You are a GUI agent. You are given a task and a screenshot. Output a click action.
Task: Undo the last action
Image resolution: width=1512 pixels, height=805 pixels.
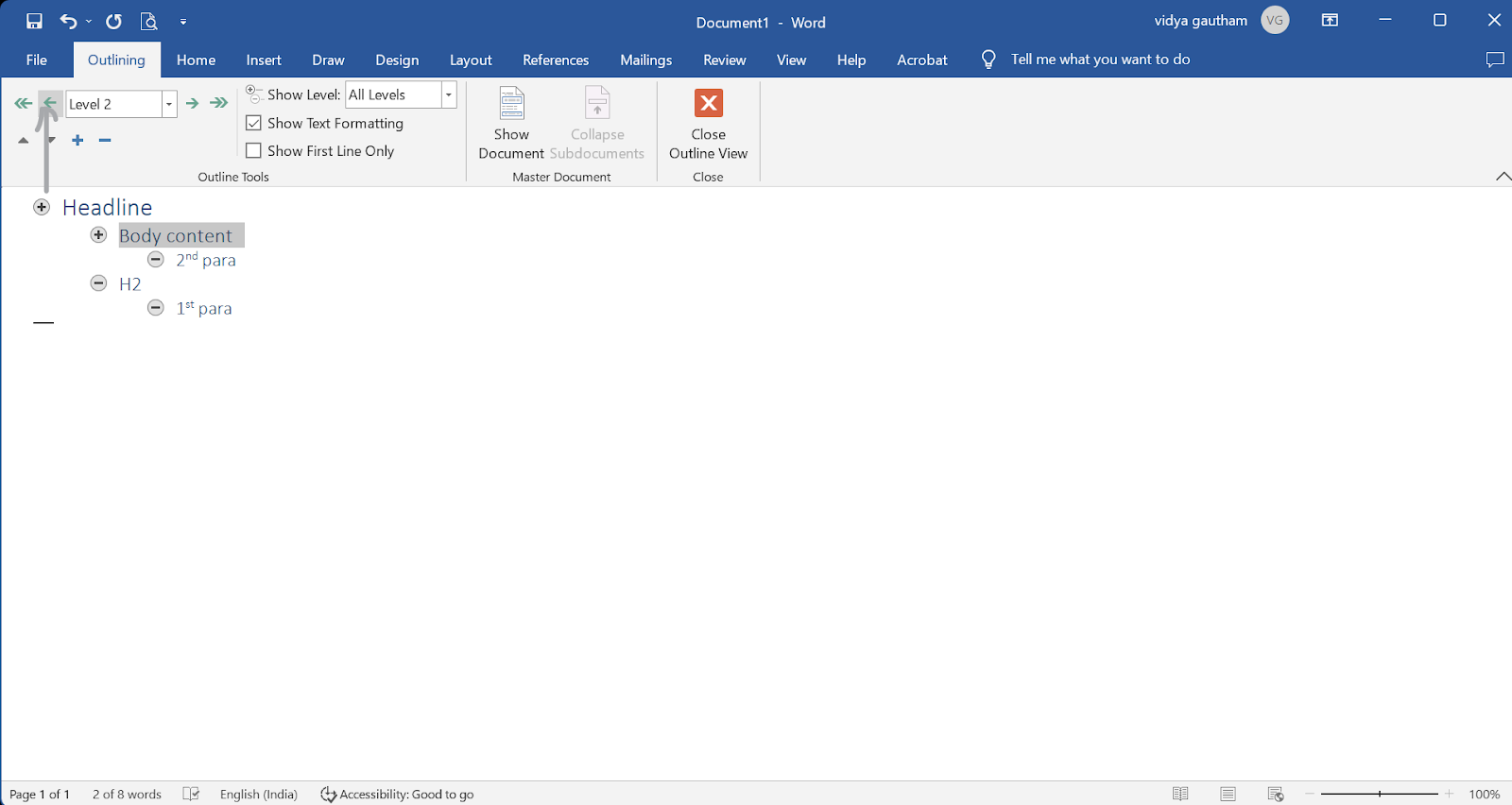coord(68,21)
